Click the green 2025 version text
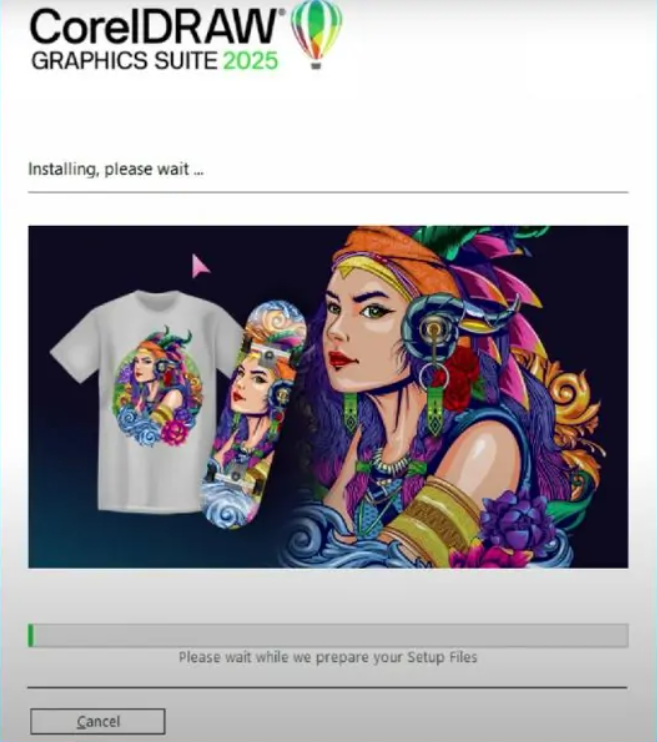 tap(250, 61)
